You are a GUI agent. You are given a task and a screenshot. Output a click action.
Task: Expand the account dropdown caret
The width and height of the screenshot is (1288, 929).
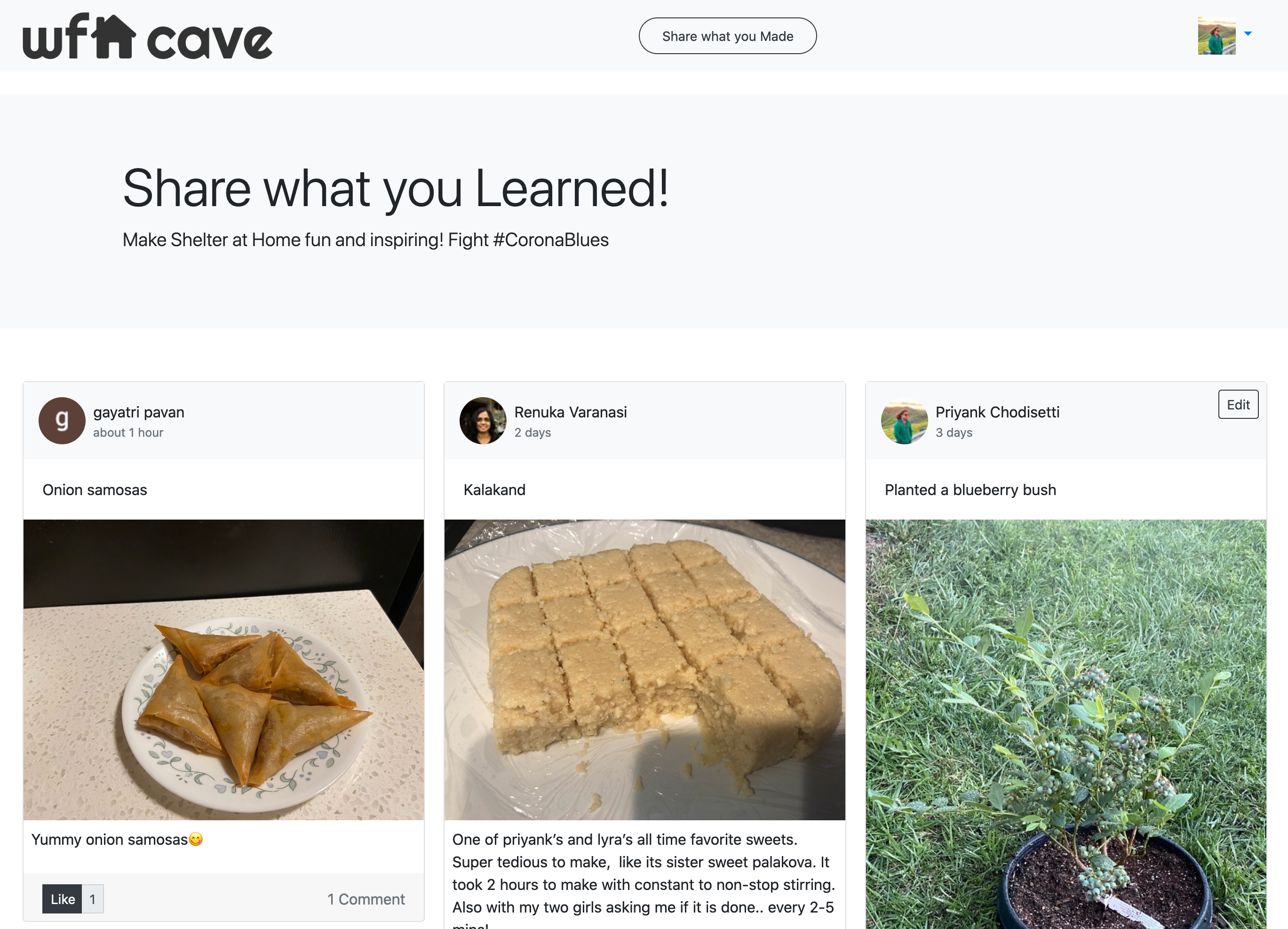pos(1248,33)
